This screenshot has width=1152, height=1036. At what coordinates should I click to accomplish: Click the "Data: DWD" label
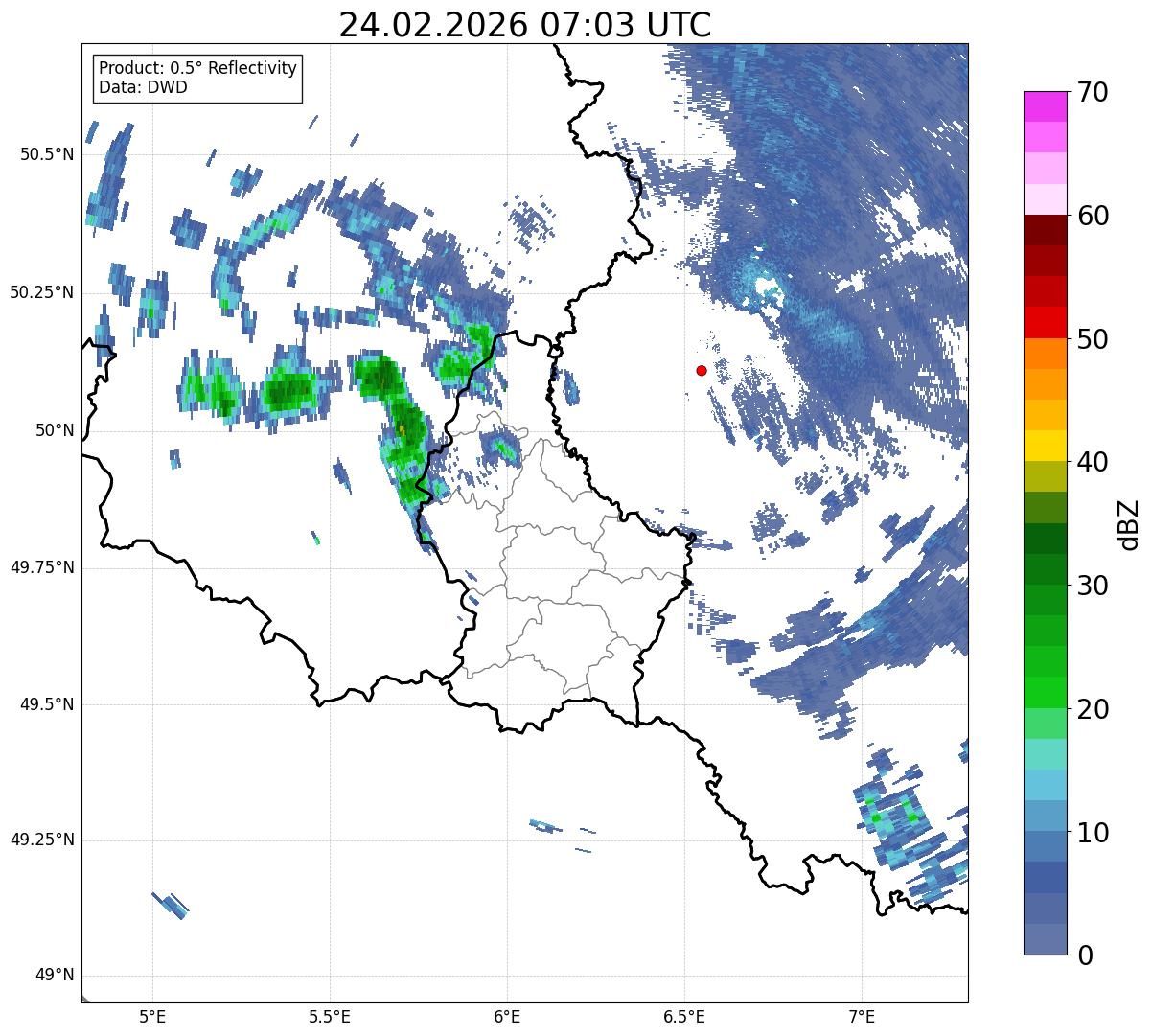click(x=143, y=88)
